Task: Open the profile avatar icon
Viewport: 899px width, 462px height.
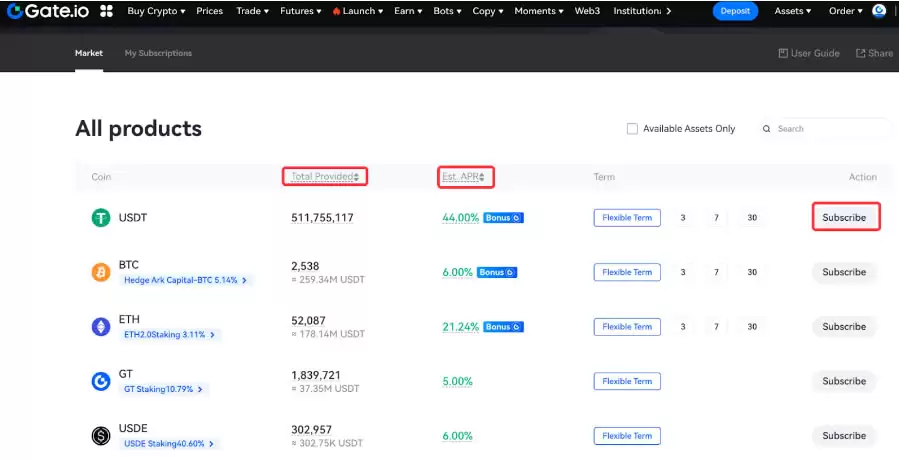Action: (879, 11)
